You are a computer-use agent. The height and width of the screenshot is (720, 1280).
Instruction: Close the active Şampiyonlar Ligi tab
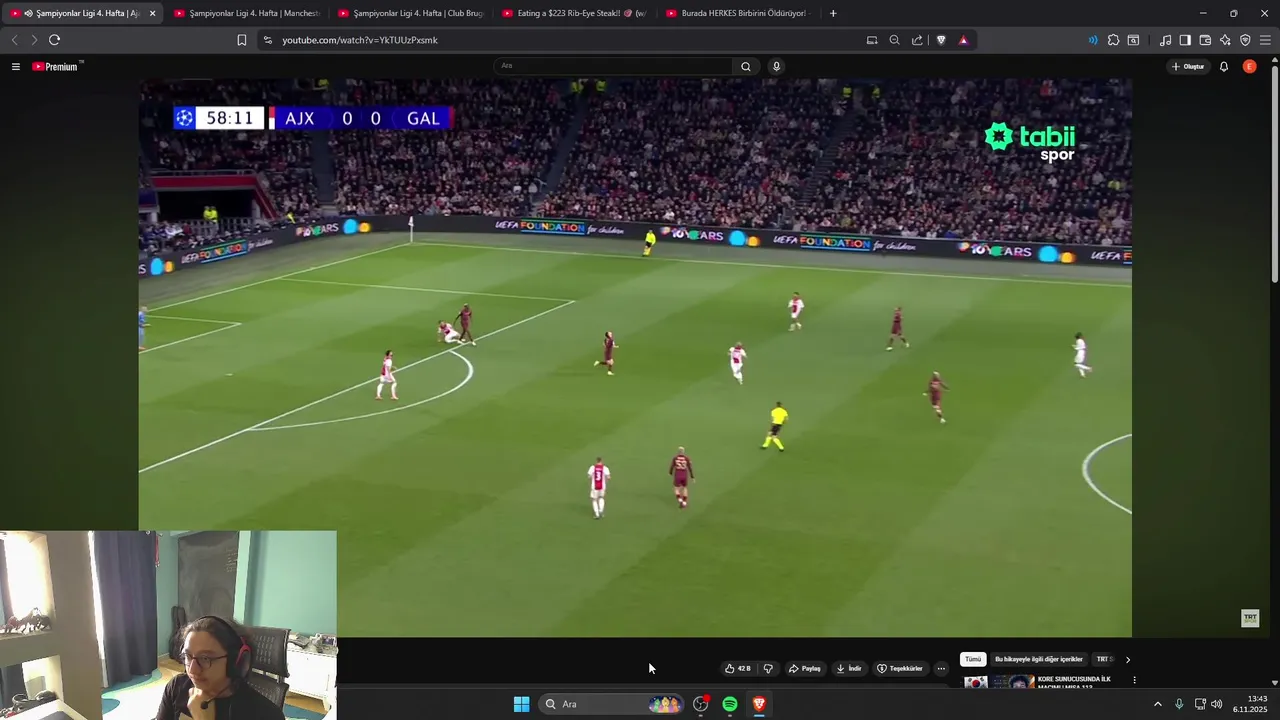(x=152, y=13)
